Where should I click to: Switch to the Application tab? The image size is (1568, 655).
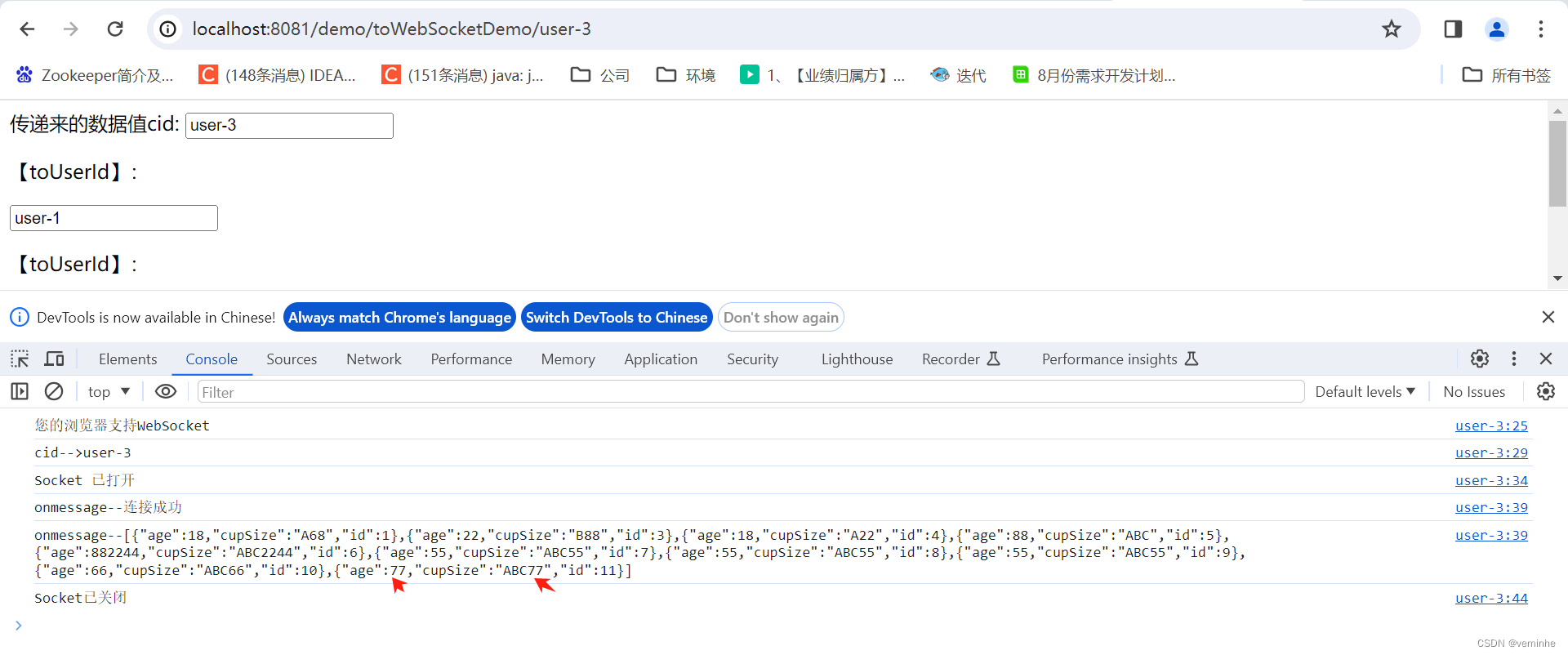pos(661,359)
